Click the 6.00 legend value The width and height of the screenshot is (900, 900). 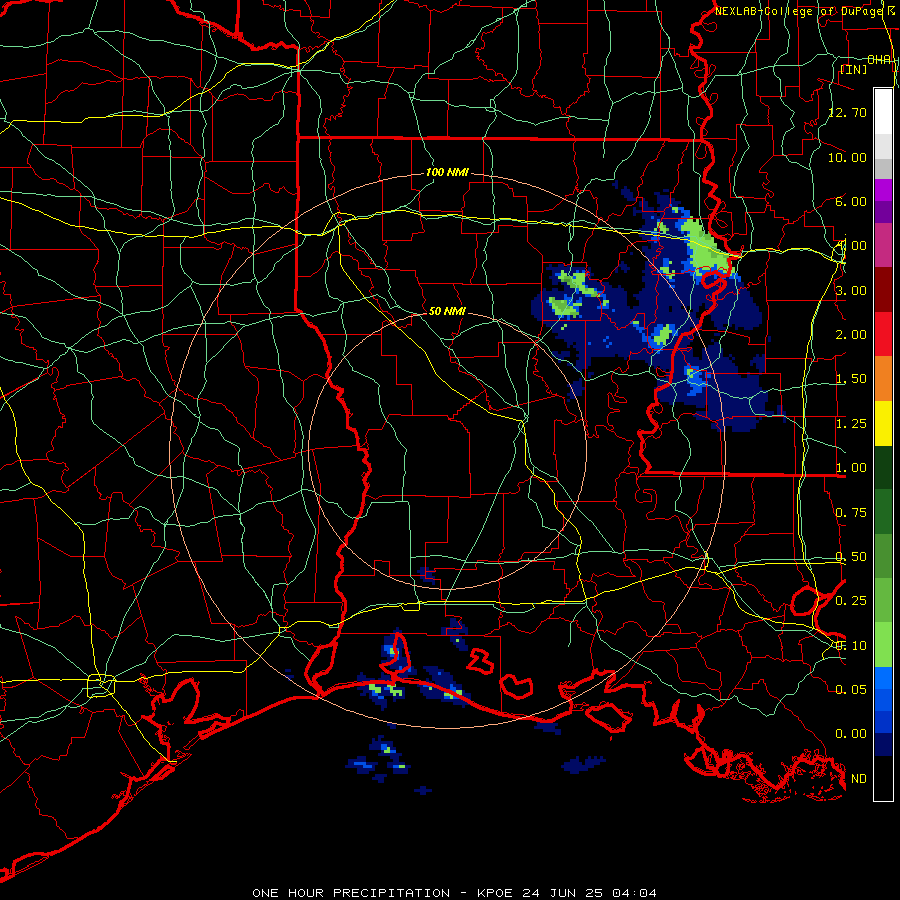(851, 201)
